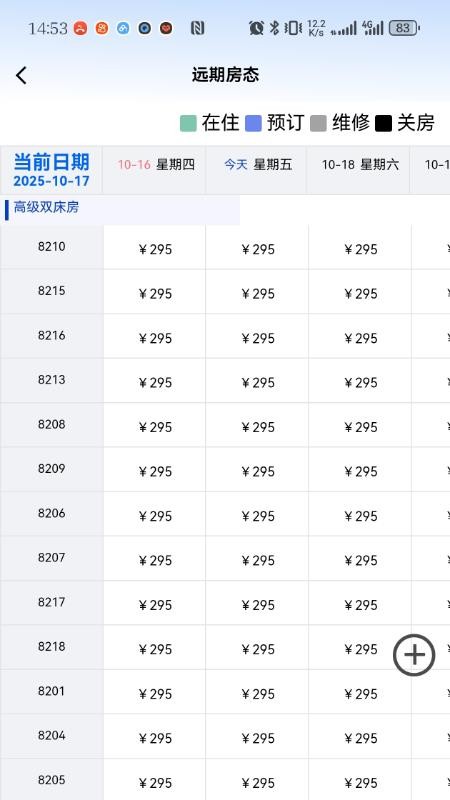450x800 pixels.
Task: Open room 8217 cell under 10-16
Action: pos(155,603)
